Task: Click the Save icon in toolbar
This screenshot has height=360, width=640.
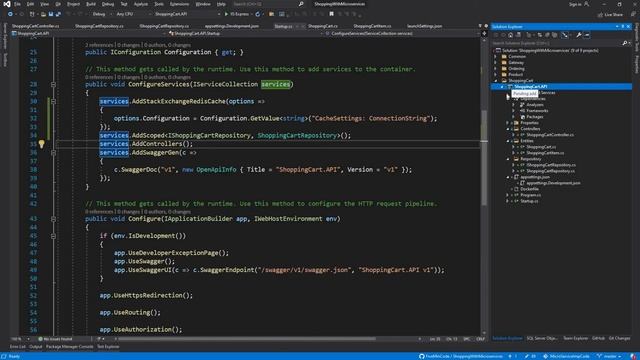Action: click(x=51, y=14)
